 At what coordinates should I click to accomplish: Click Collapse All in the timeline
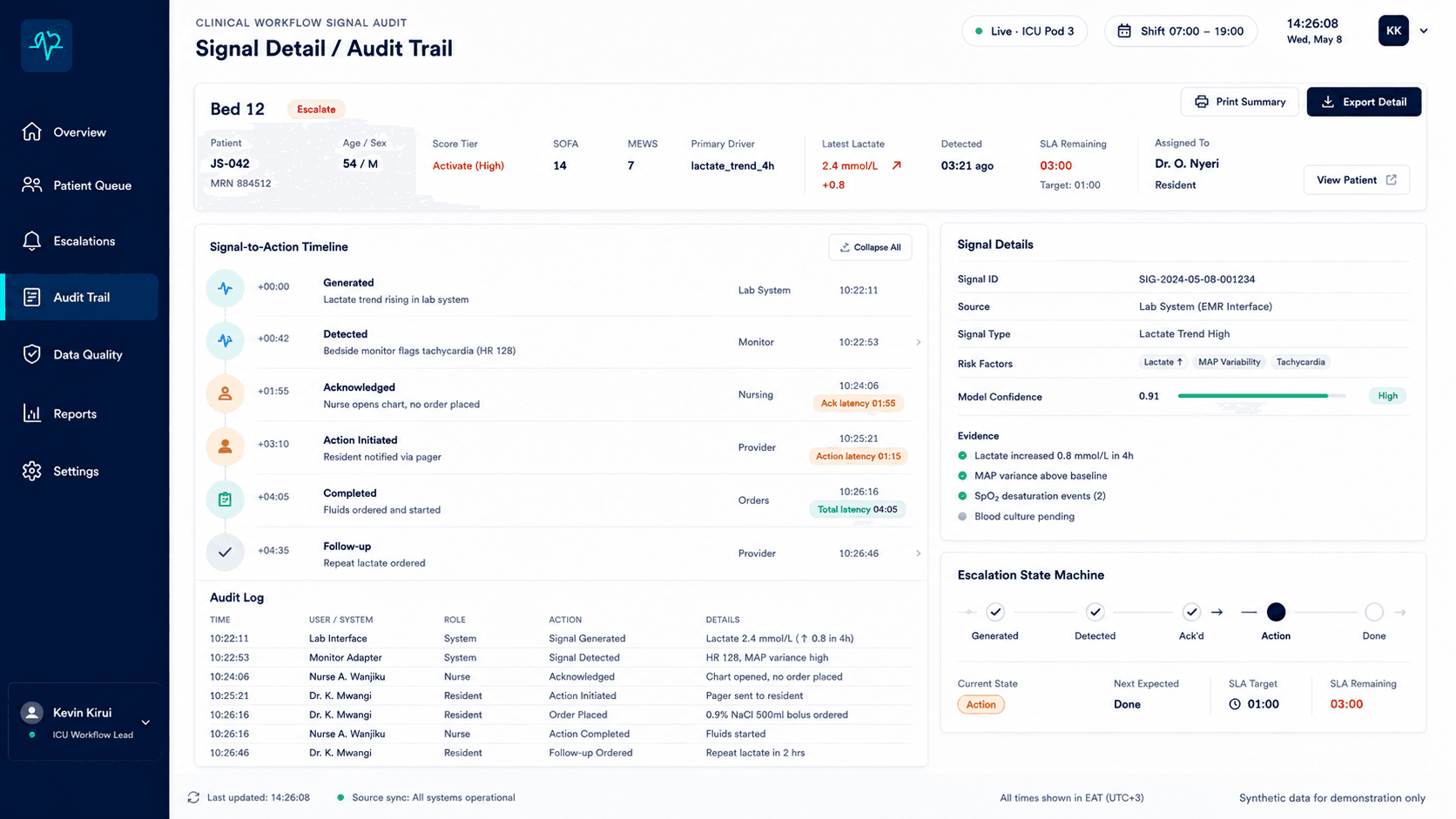pyautogui.click(x=870, y=247)
